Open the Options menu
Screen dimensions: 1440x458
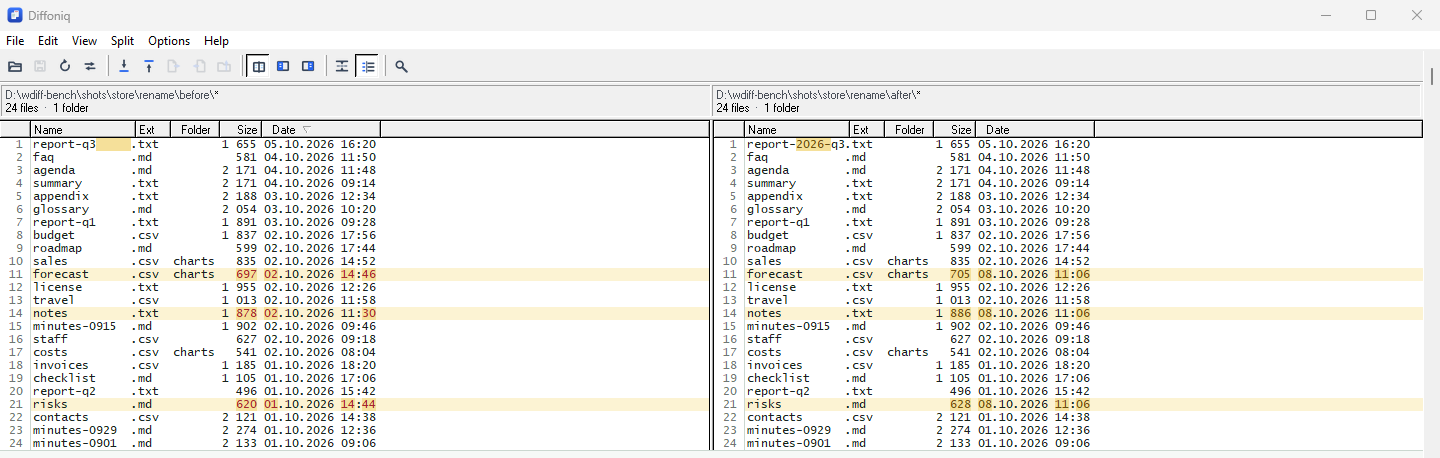click(169, 41)
